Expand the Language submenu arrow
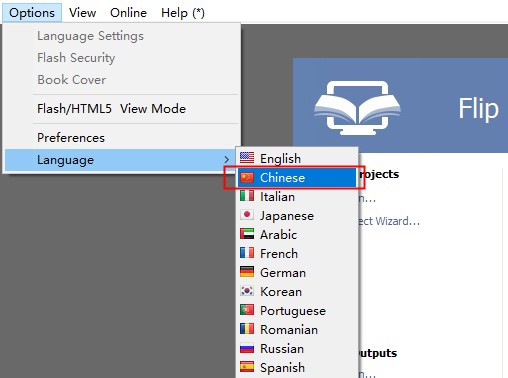This screenshot has height=378, width=508. click(x=226, y=160)
